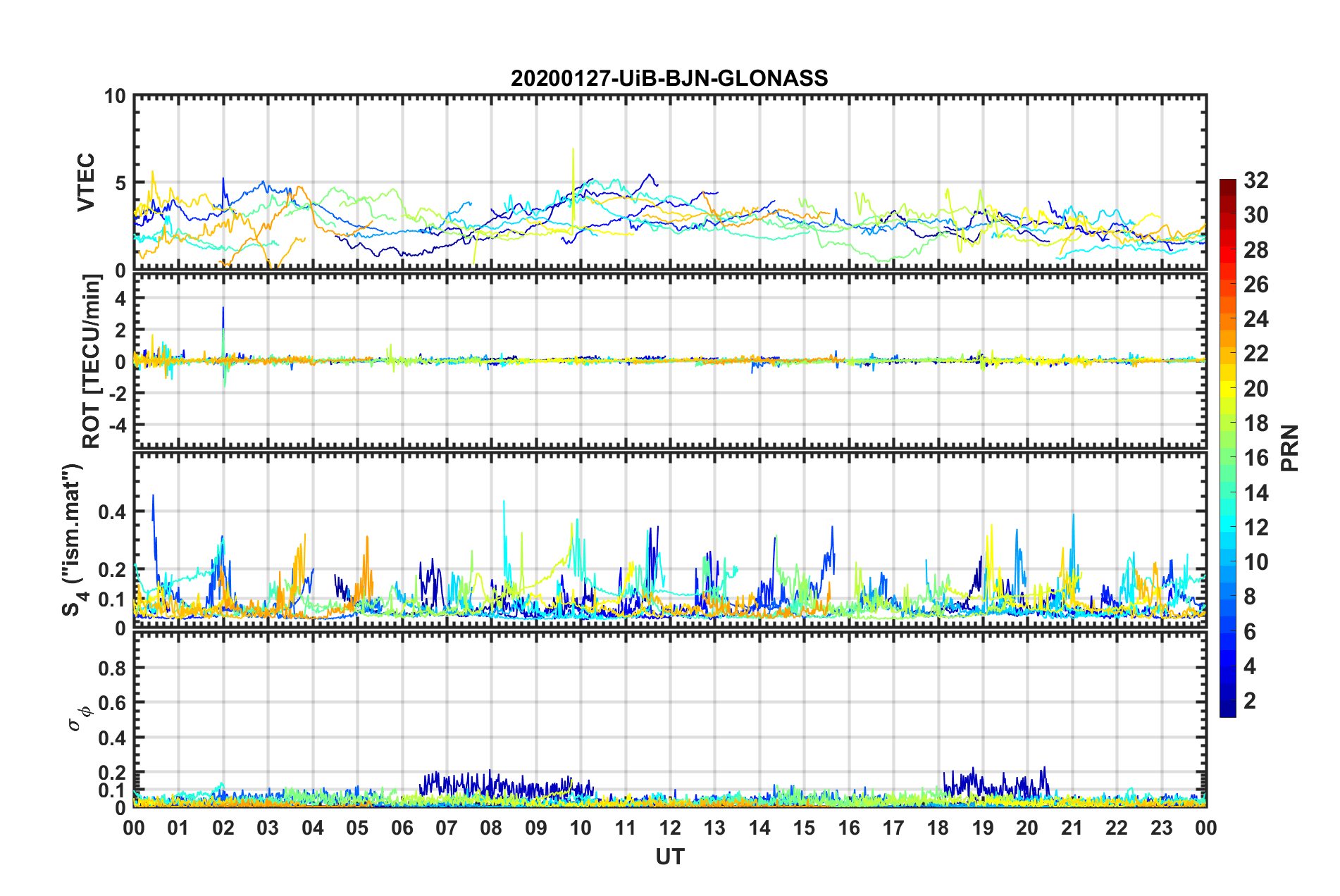The image size is (1340, 896).
Task: Click ROT y-axis tick 4
Action: click(120, 299)
